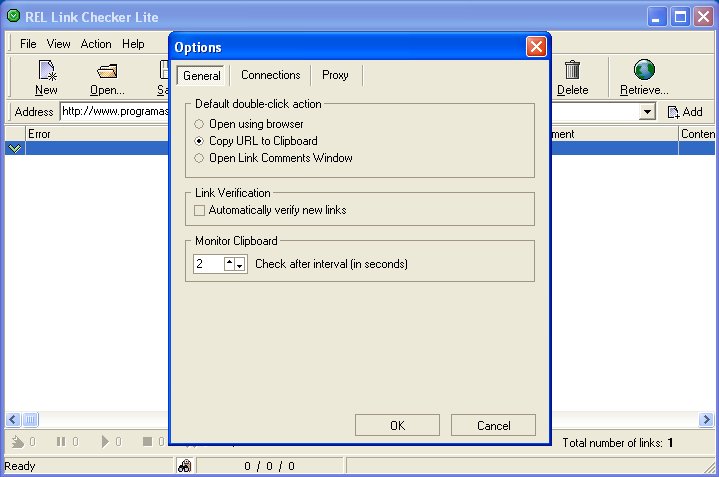Open the Help menu
The image size is (719, 477).
click(133, 44)
